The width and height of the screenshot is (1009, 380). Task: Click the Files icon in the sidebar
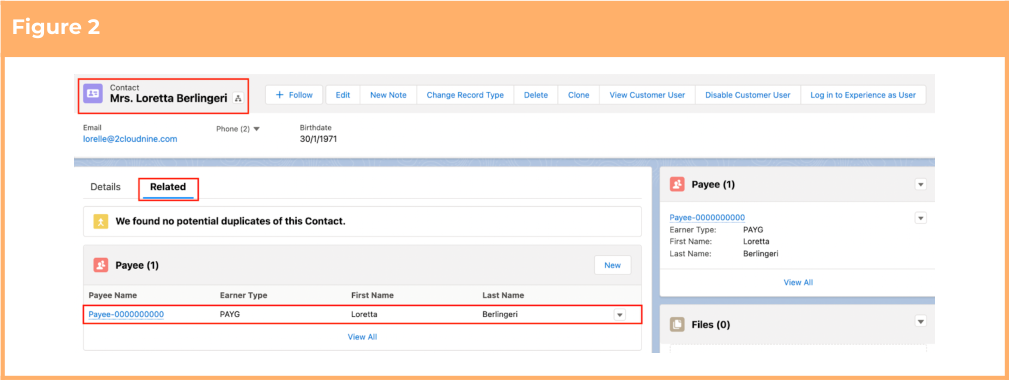(677, 324)
